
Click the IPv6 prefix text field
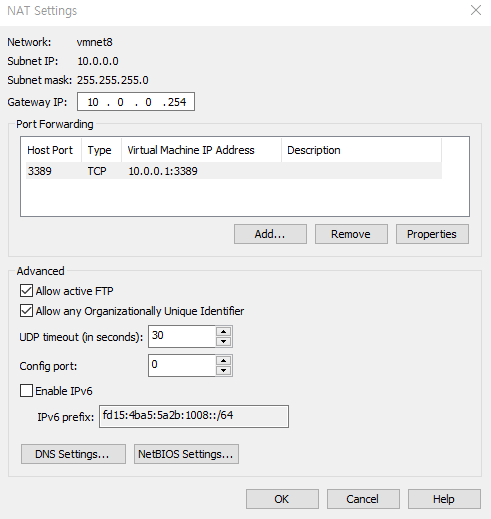point(194,416)
